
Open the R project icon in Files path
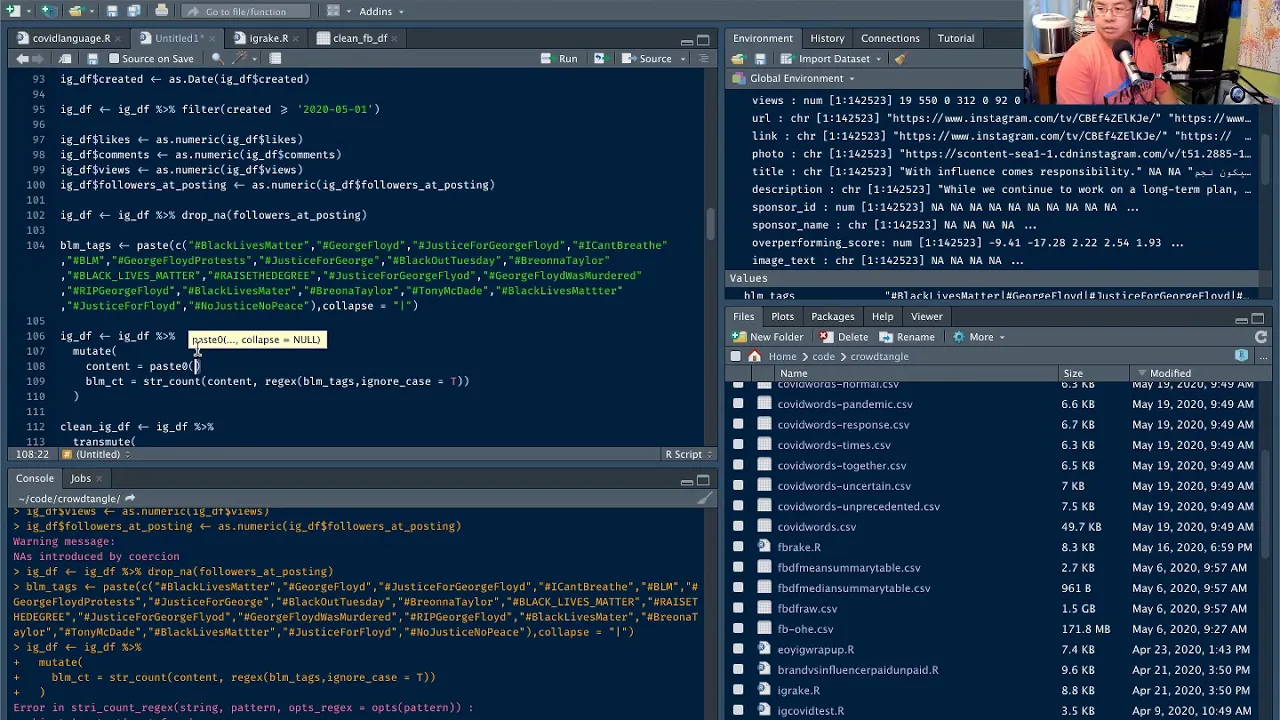pos(1241,356)
